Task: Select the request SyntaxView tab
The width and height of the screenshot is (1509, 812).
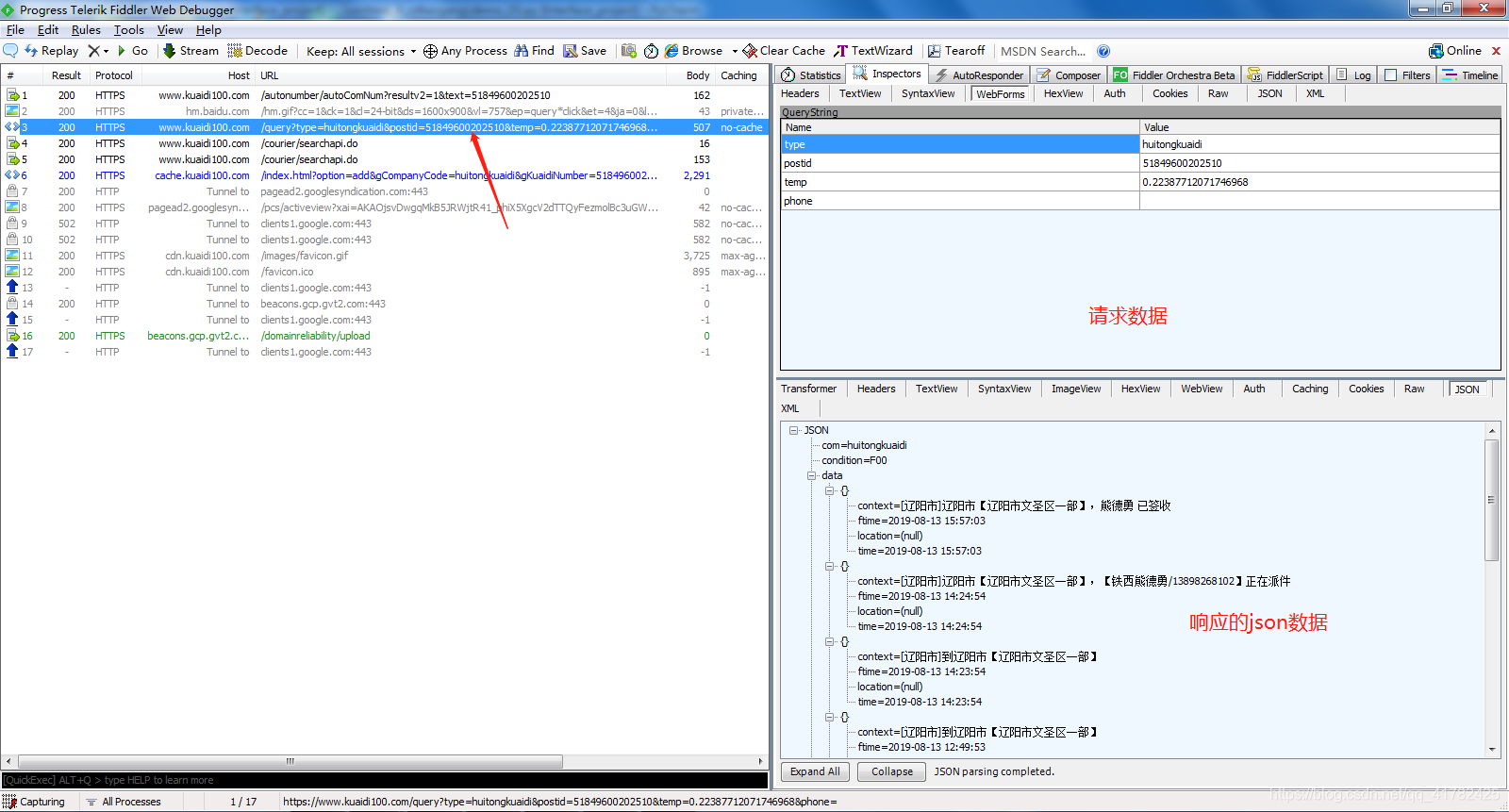Action: tap(928, 93)
